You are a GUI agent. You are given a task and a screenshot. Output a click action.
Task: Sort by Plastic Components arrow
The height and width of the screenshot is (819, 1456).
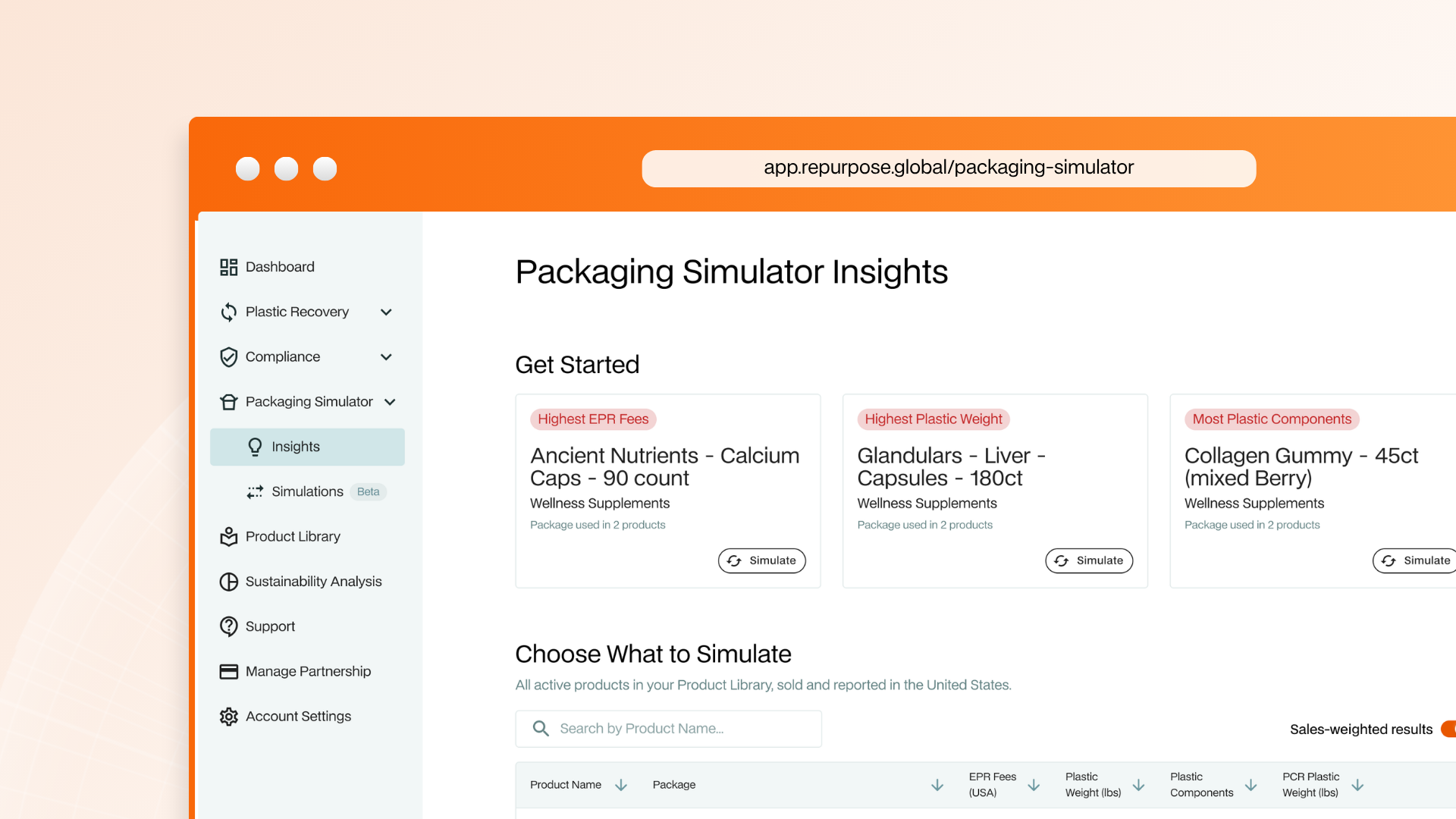(1251, 785)
